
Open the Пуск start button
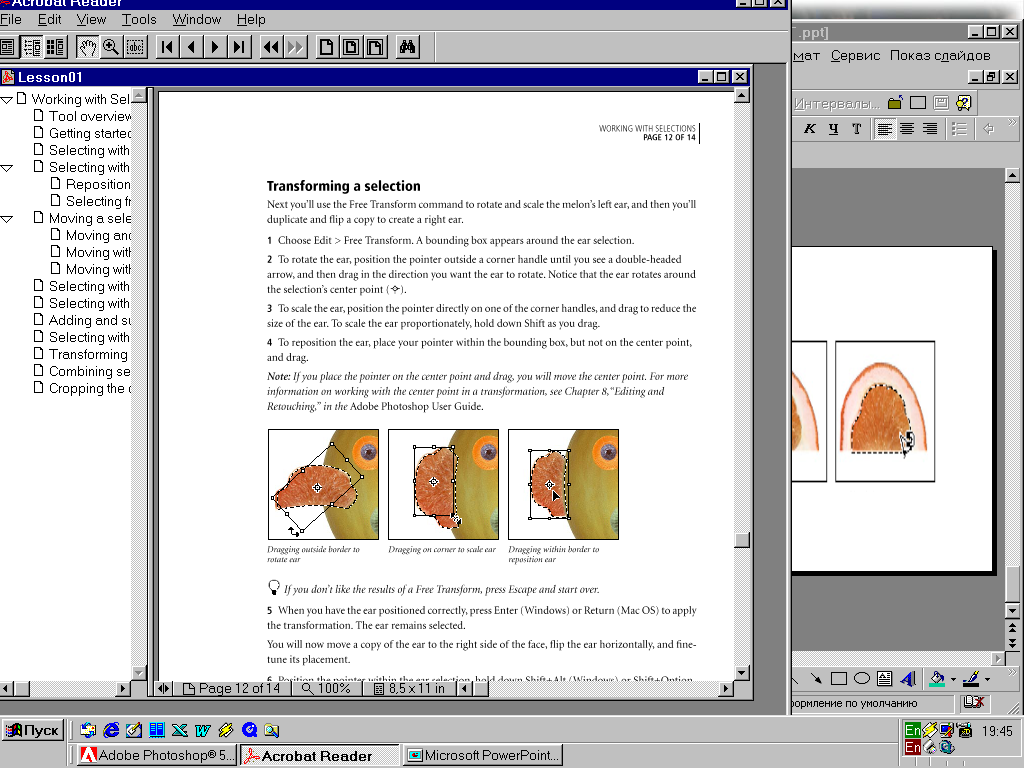pyautogui.click(x=32, y=730)
